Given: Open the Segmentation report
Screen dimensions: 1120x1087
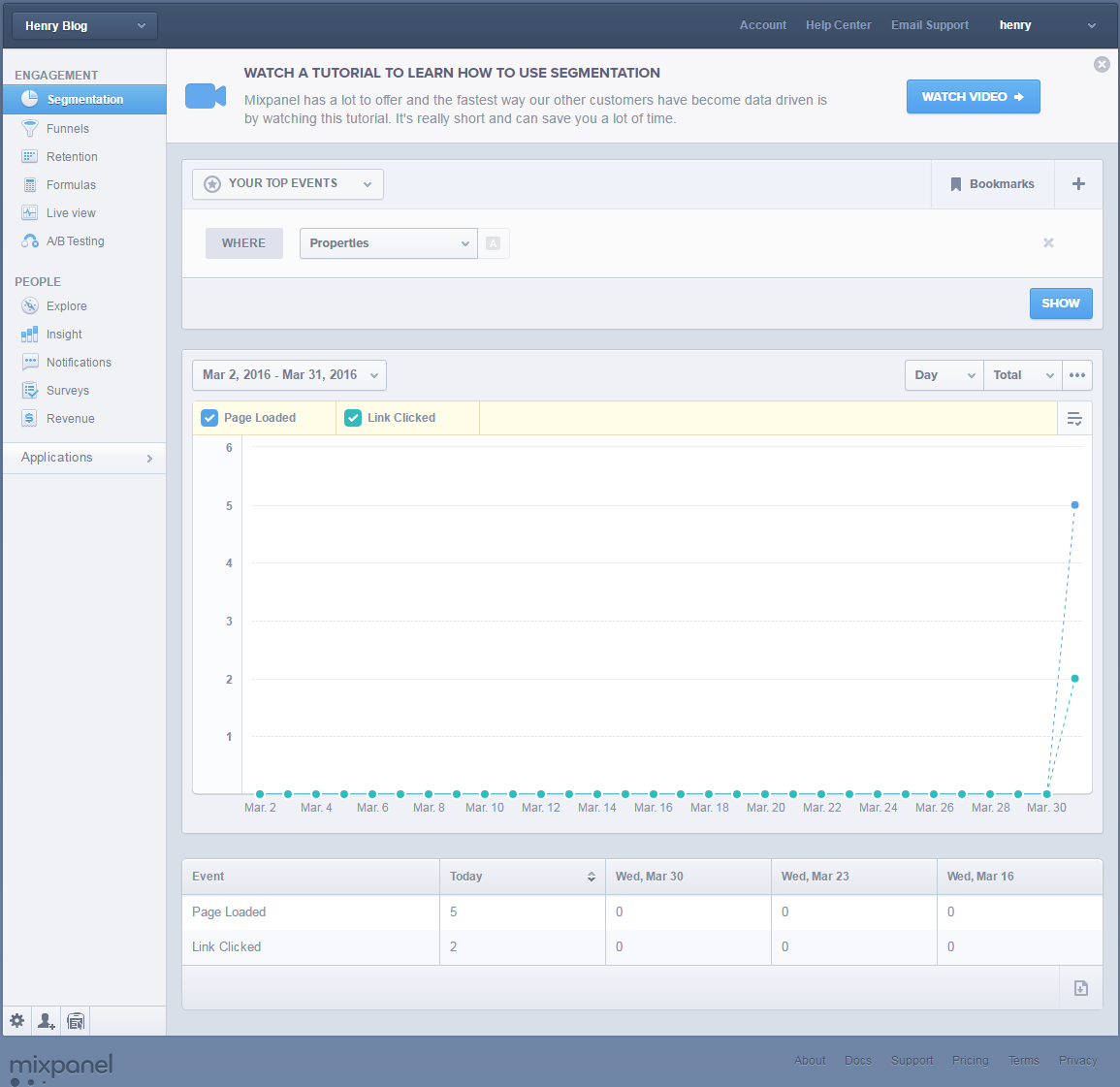Looking at the screenshot, I should pos(84,99).
